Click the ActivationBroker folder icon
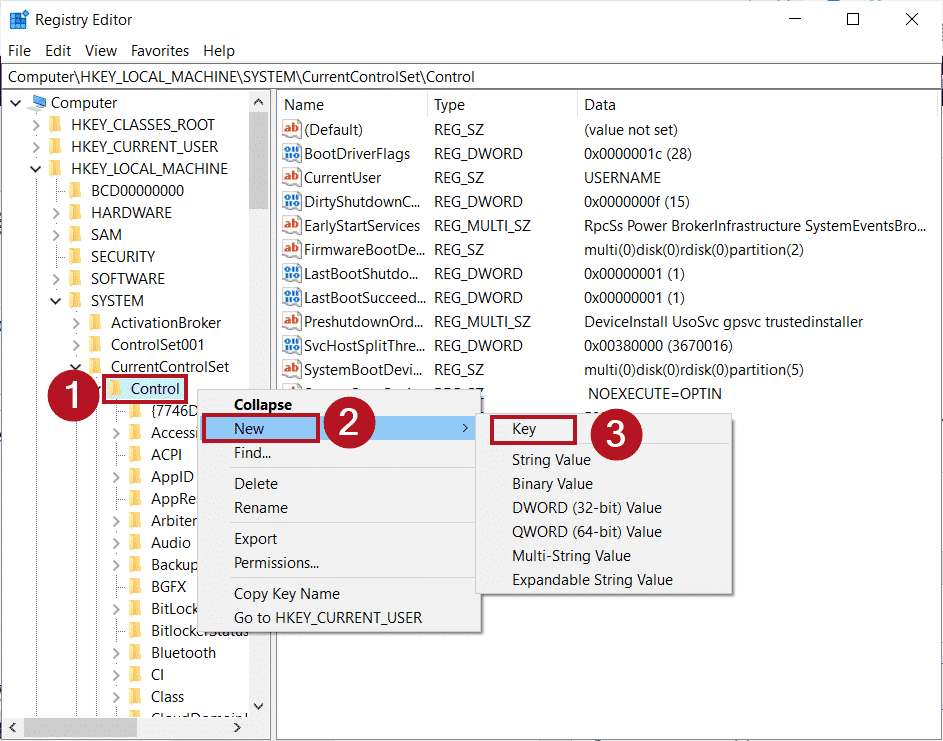Viewport: 943px width, 741px height. (95, 323)
